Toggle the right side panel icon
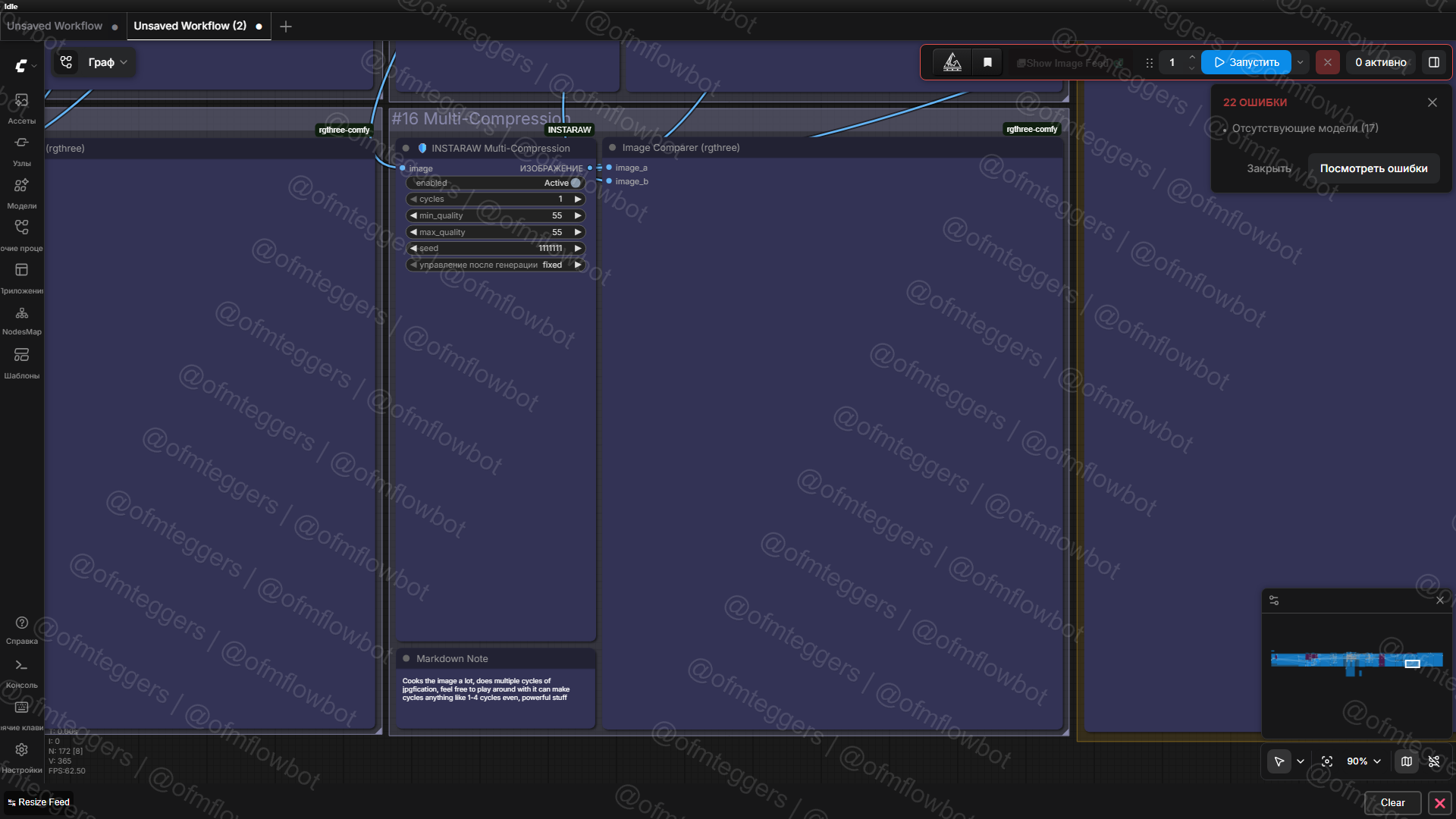The width and height of the screenshot is (1456, 819). click(x=1434, y=62)
